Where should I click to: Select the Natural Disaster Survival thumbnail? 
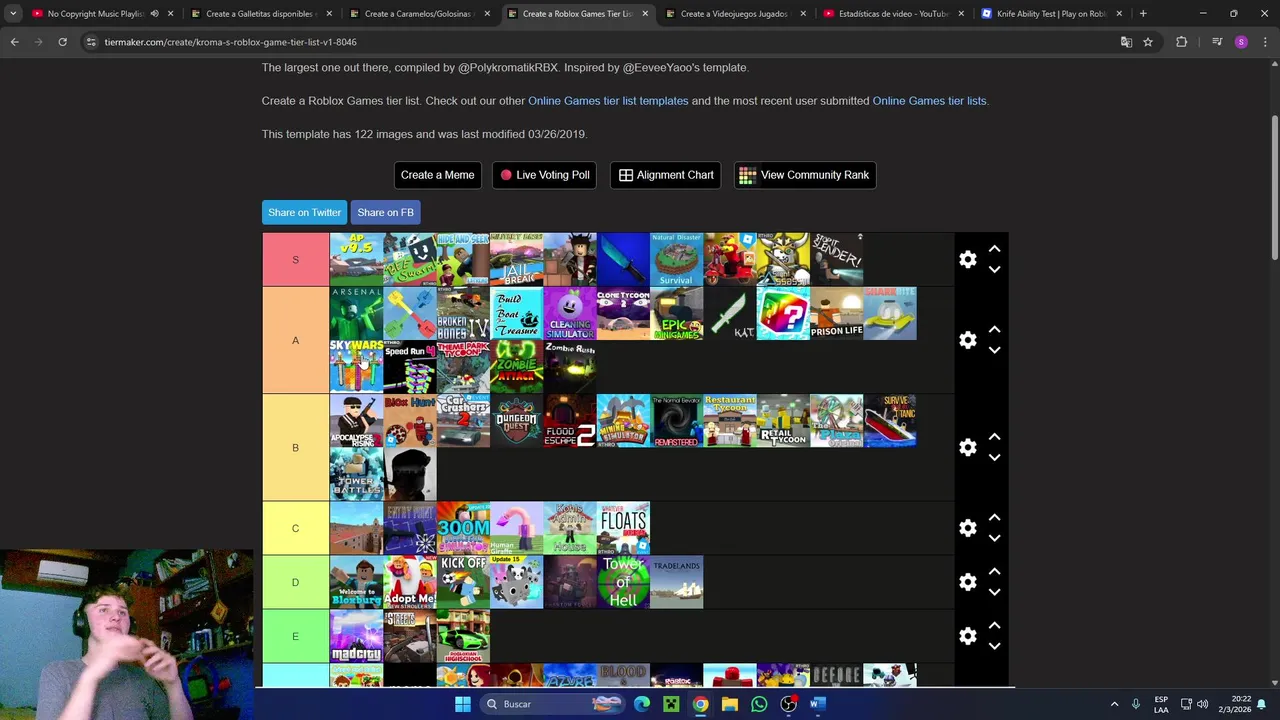tap(677, 259)
